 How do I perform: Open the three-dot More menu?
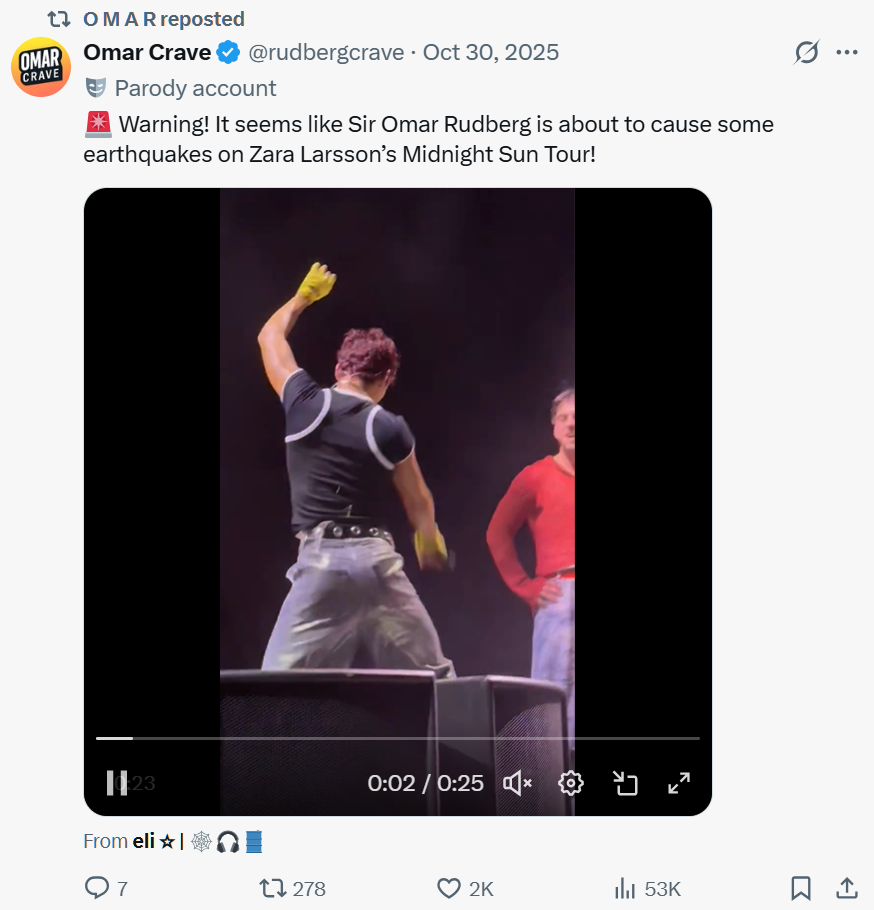click(x=847, y=53)
